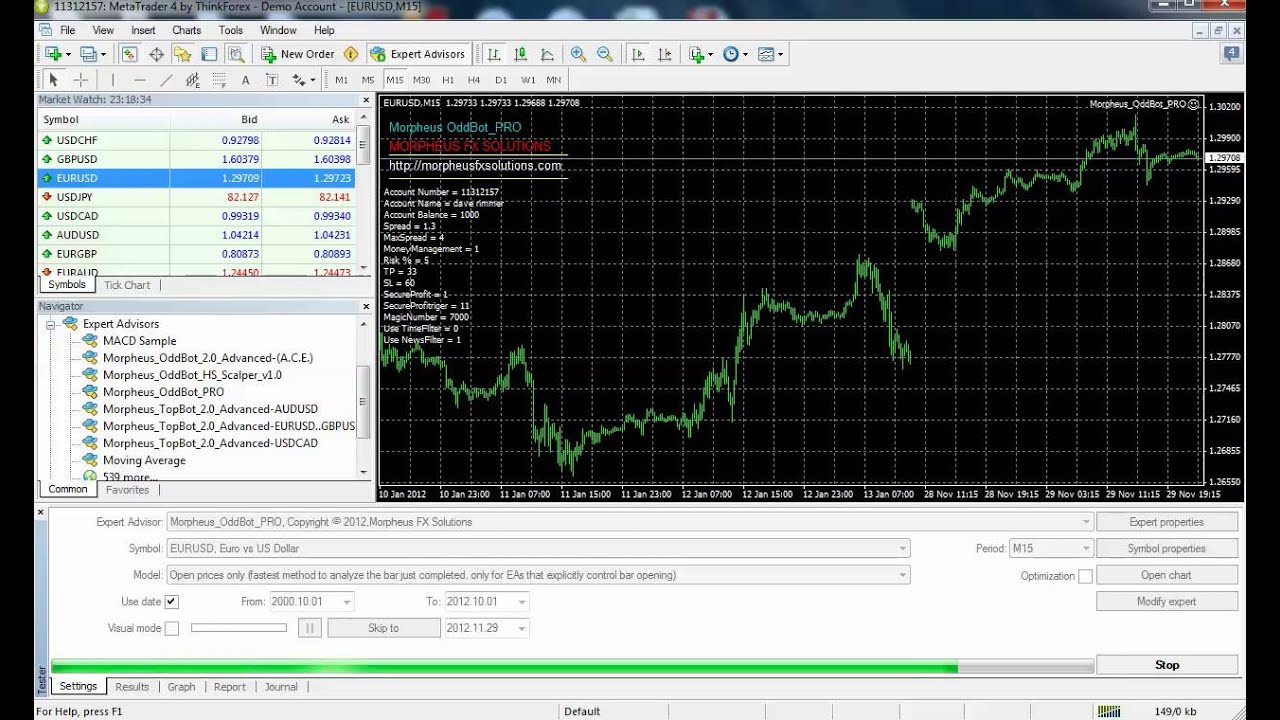Click the Stop button
Screen dimensions: 1280x720
tap(1167, 665)
